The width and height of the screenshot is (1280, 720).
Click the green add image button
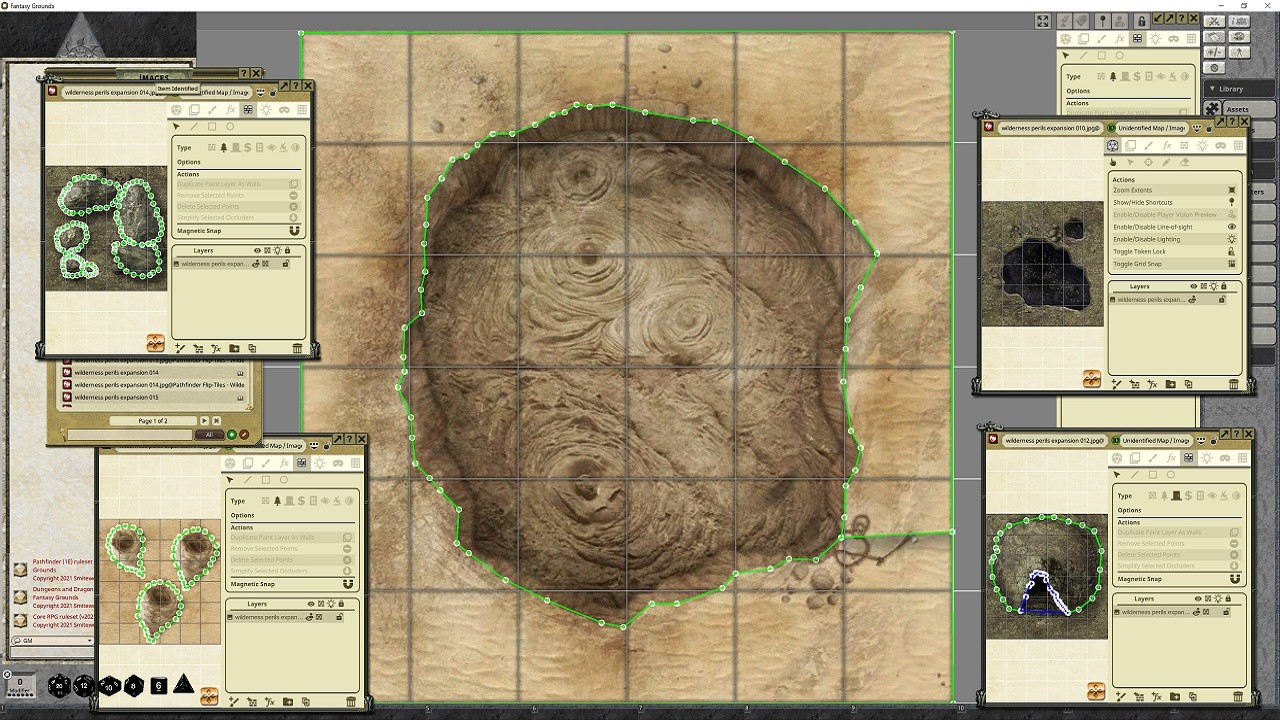pyautogui.click(x=232, y=435)
